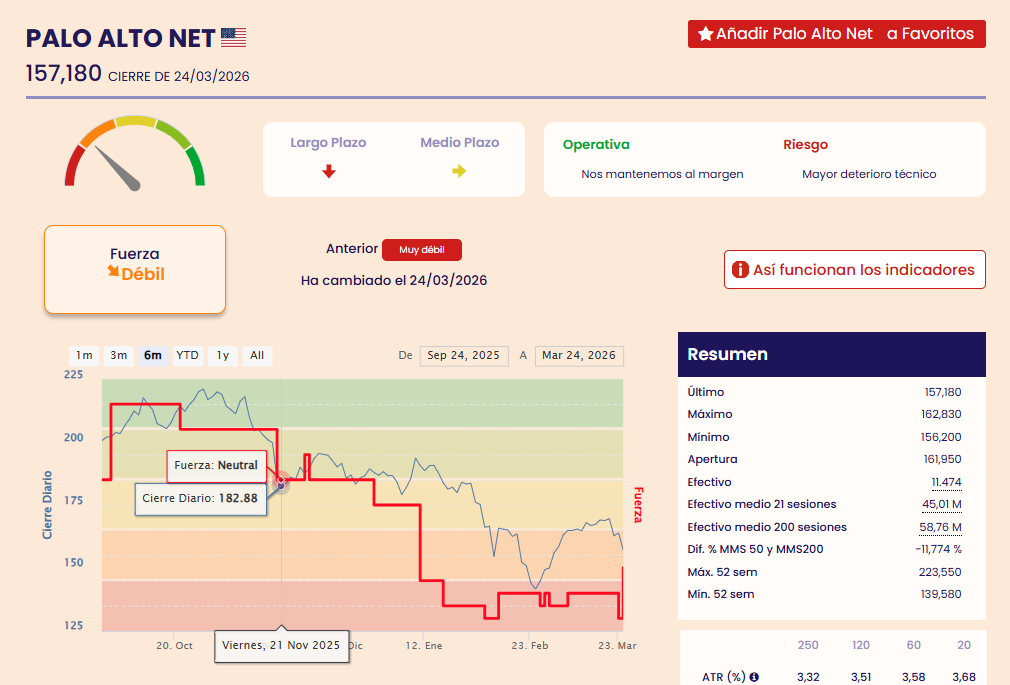Image resolution: width=1010 pixels, height=685 pixels.
Task: Click the ATR value 3,68
Action: tap(964, 677)
